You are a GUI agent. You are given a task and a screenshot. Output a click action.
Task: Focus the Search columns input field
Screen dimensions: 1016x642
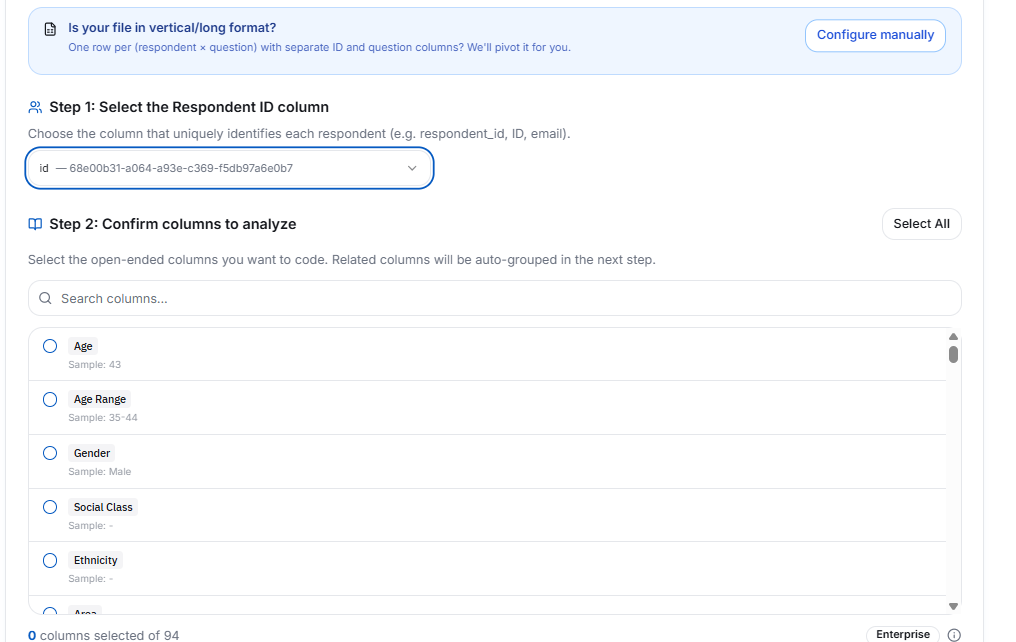pos(500,298)
